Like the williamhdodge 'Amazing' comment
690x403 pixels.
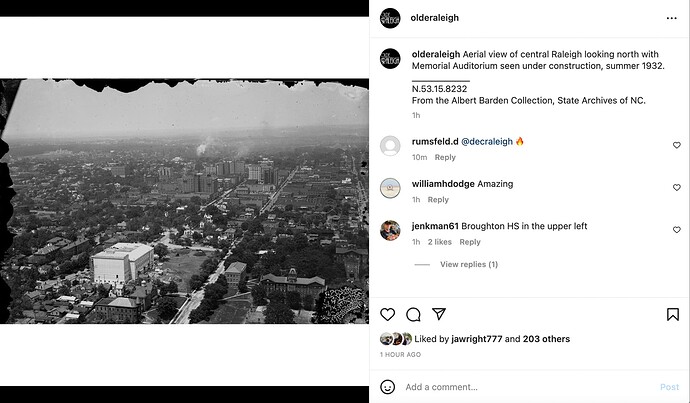[x=677, y=187]
